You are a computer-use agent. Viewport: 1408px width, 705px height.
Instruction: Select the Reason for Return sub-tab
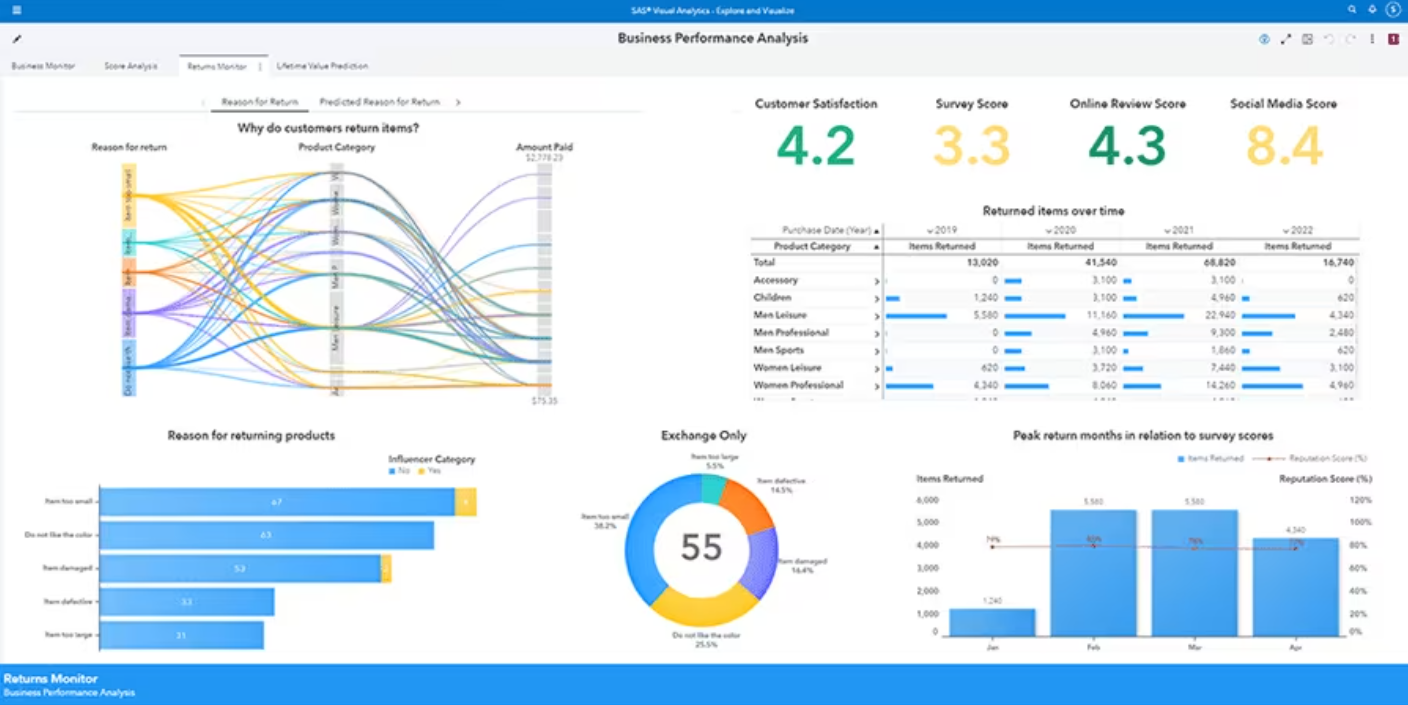pyautogui.click(x=260, y=102)
